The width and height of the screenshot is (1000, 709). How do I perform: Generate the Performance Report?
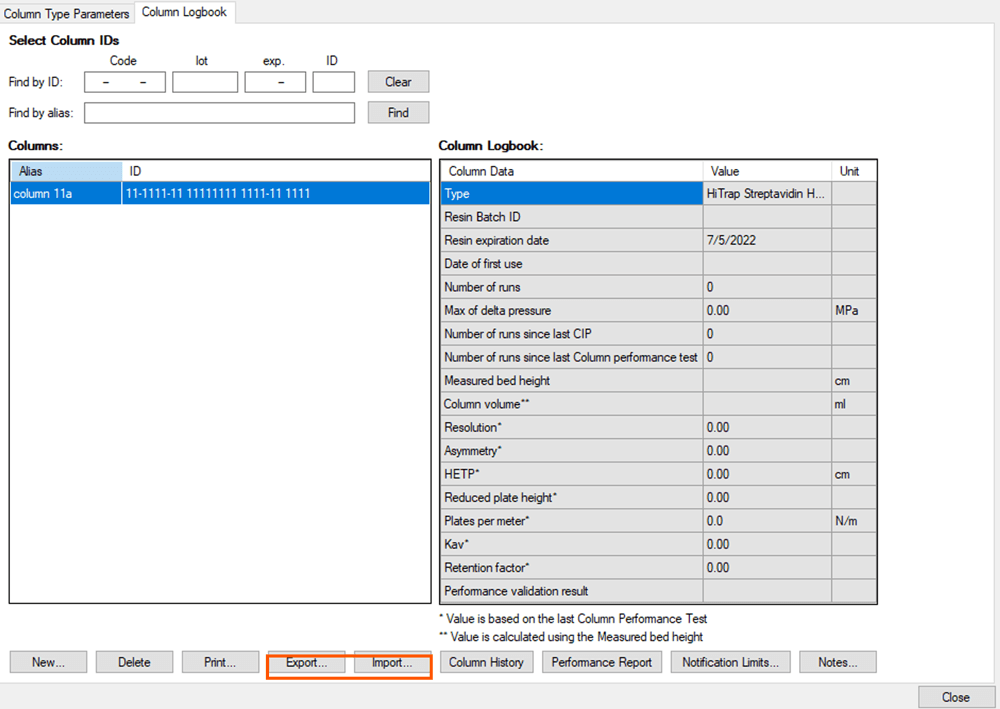[x=601, y=662]
